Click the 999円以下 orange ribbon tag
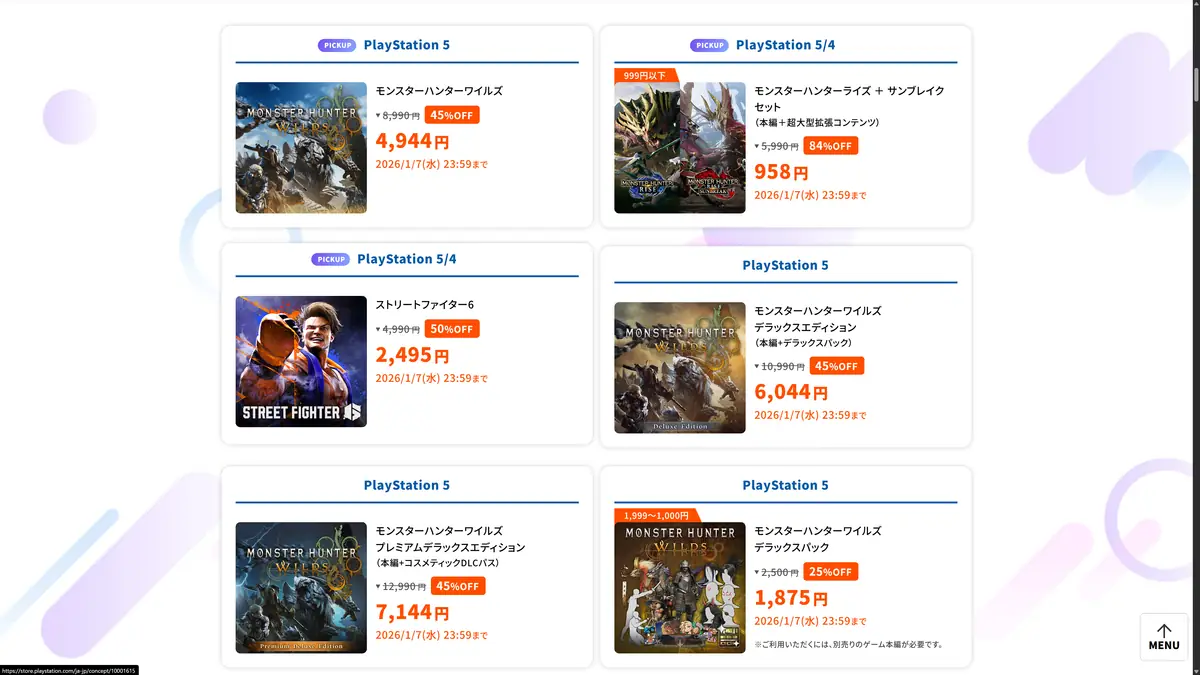 (x=645, y=75)
